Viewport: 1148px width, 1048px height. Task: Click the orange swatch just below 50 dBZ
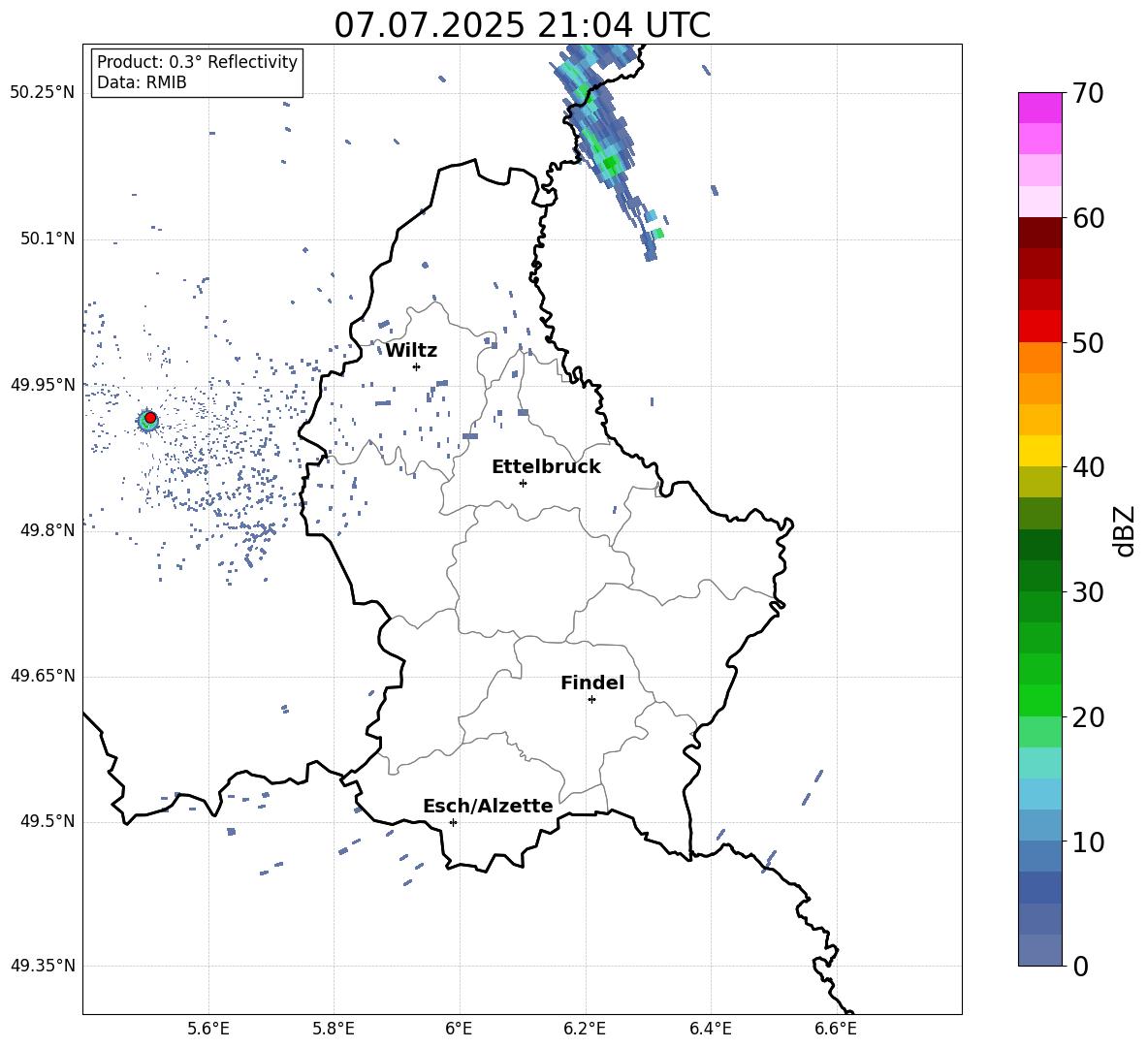1039,358
